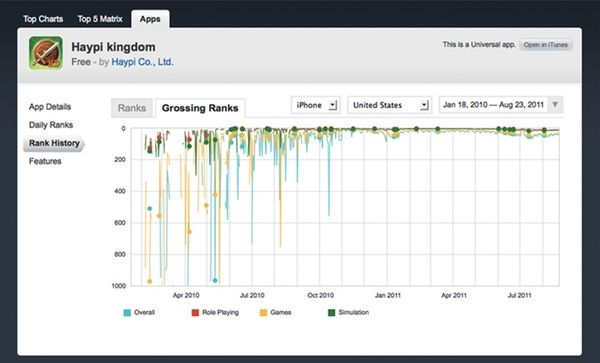Click the Role Playing legend label
The height and width of the screenshot is (363, 600).
(x=220, y=312)
